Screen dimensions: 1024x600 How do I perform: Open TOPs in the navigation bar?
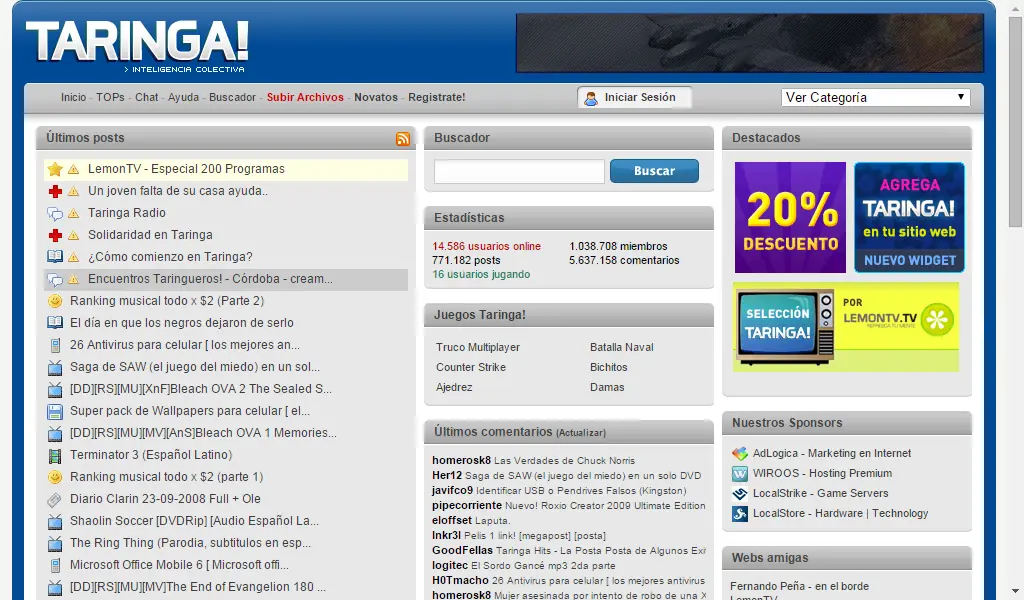click(110, 97)
